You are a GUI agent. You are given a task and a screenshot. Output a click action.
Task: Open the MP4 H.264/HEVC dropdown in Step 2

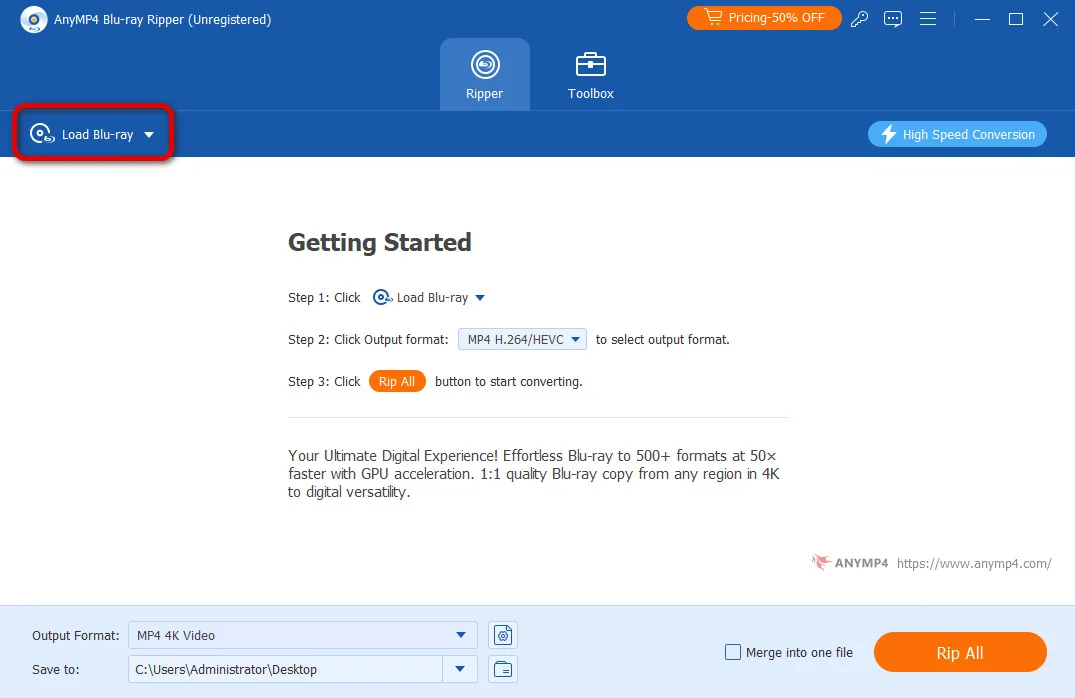click(x=522, y=339)
